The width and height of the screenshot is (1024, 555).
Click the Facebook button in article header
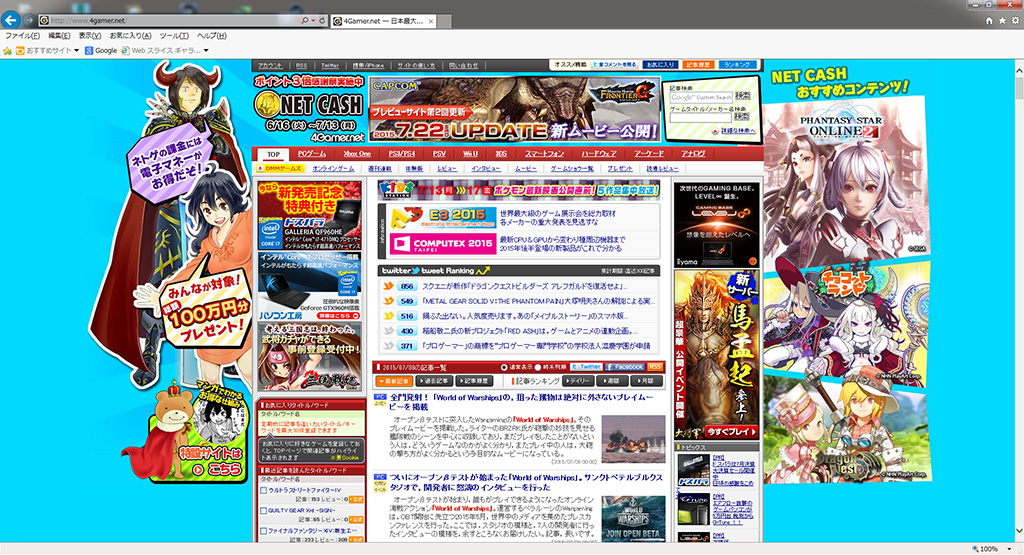(625, 367)
